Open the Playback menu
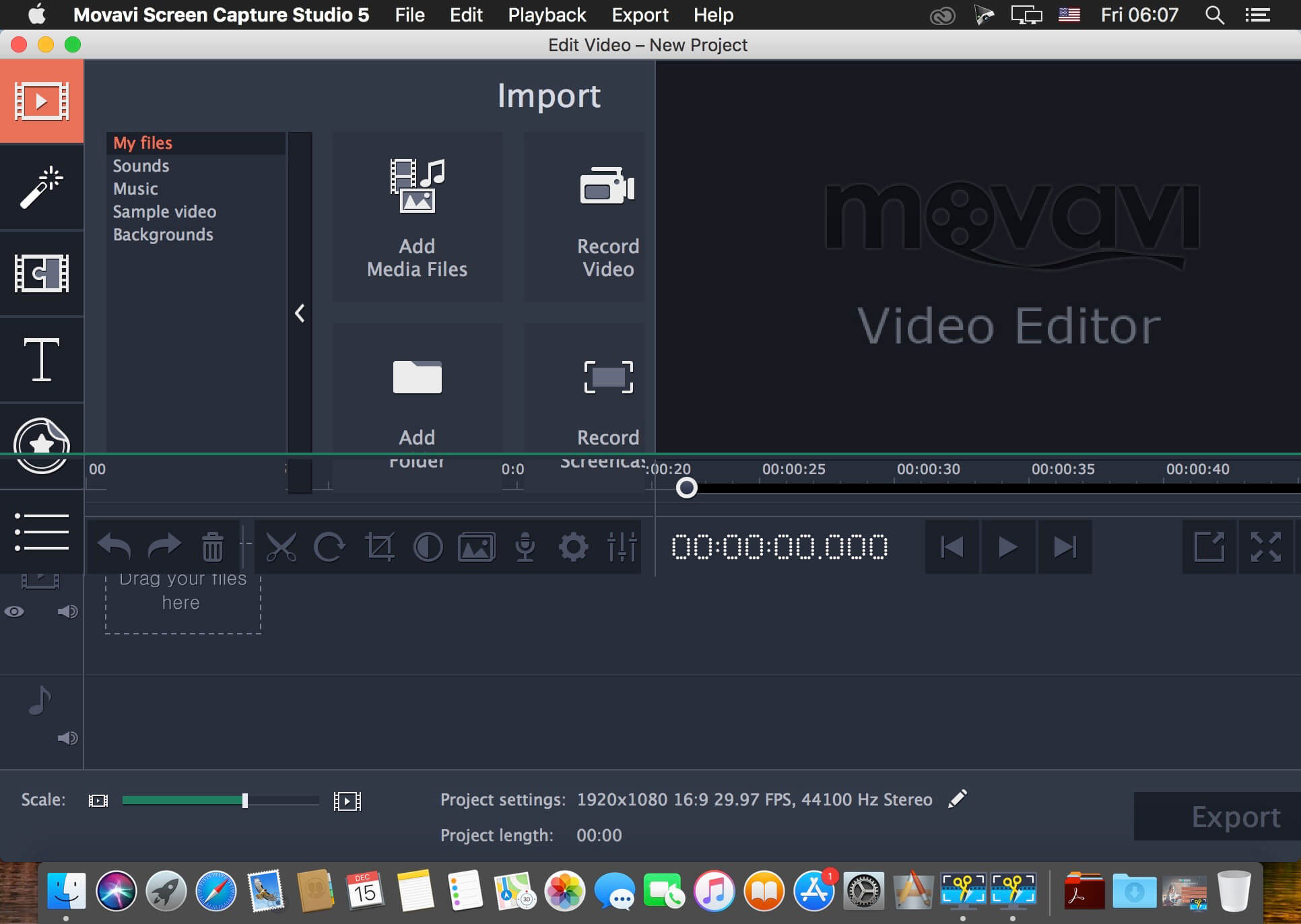The width and height of the screenshot is (1301, 924). pyautogui.click(x=547, y=15)
